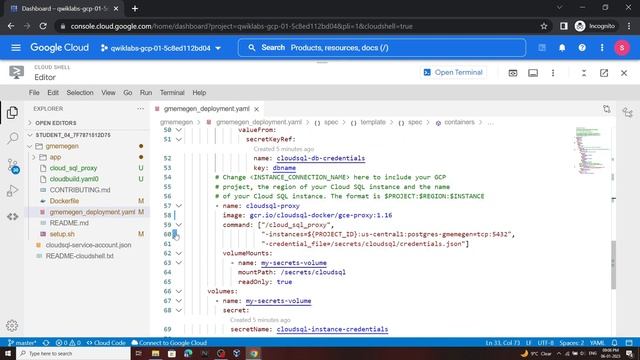Fold code at line 57
The image size is (640, 360).
[179, 206]
